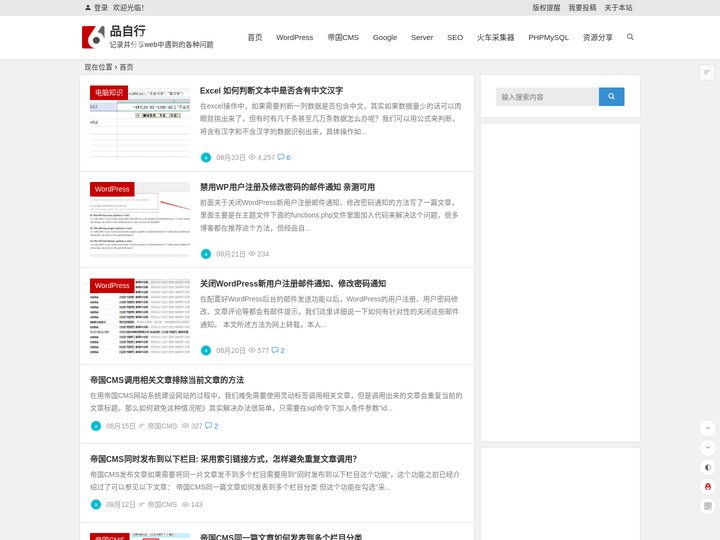Open the 火车采集器 navigation menu item
Image resolution: width=720 pixels, height=540 pixels.
[x=495, y=37]
